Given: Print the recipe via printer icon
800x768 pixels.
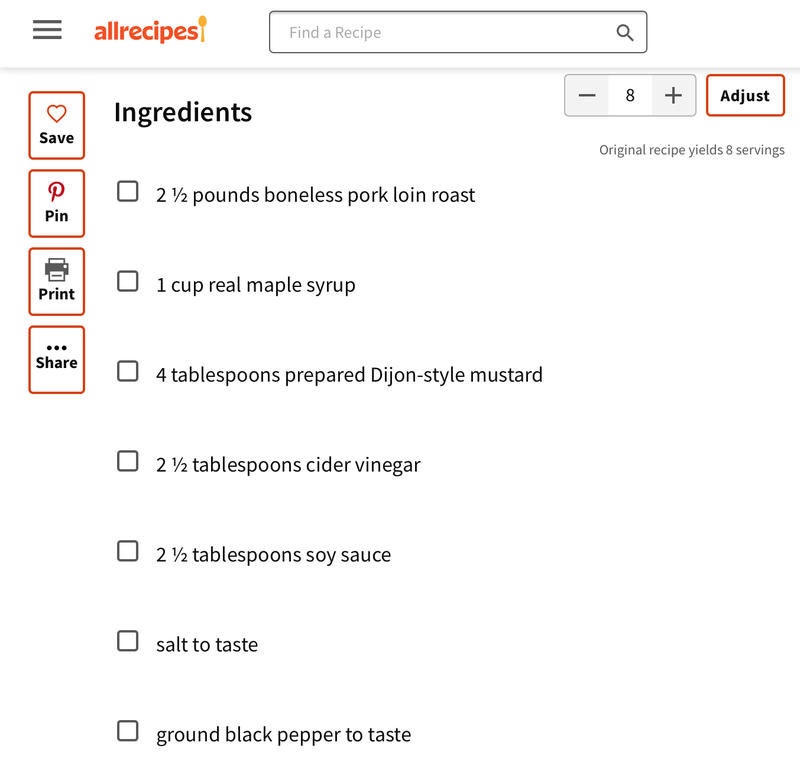Looking at the screenshot, I should click(57, 282).
